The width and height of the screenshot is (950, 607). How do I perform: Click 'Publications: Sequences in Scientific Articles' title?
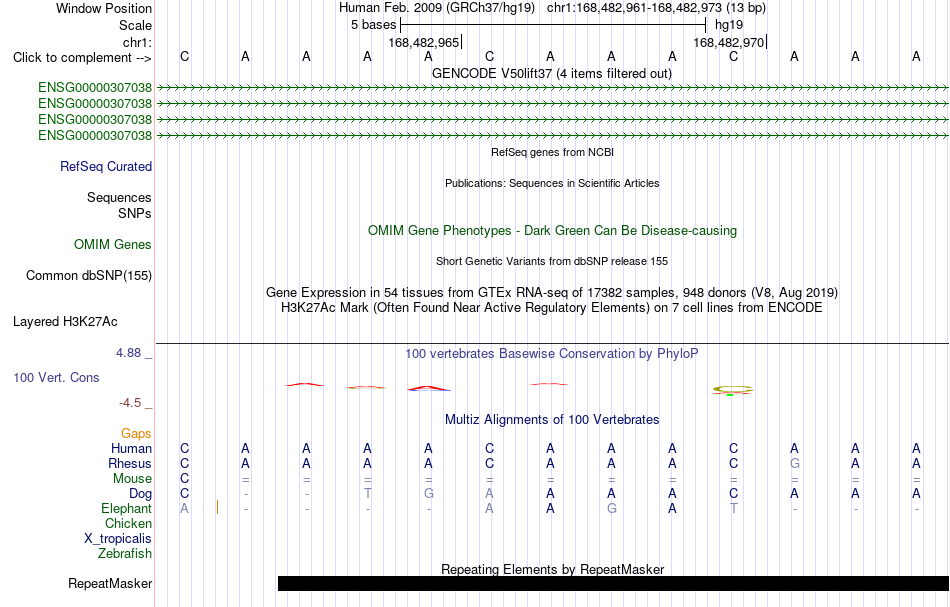(x=552, y=183)
